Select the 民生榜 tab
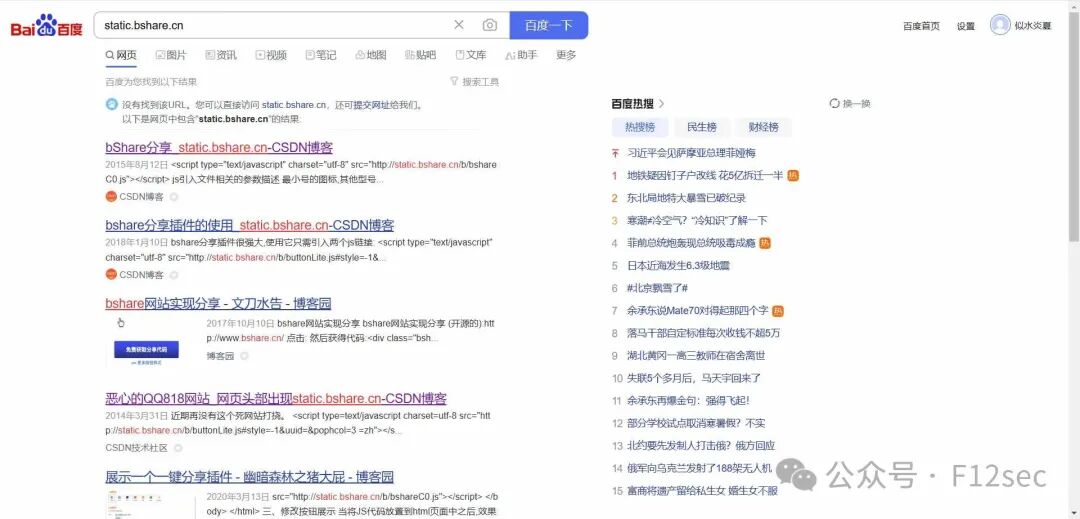1080x519 pixels. click(702, 127)
